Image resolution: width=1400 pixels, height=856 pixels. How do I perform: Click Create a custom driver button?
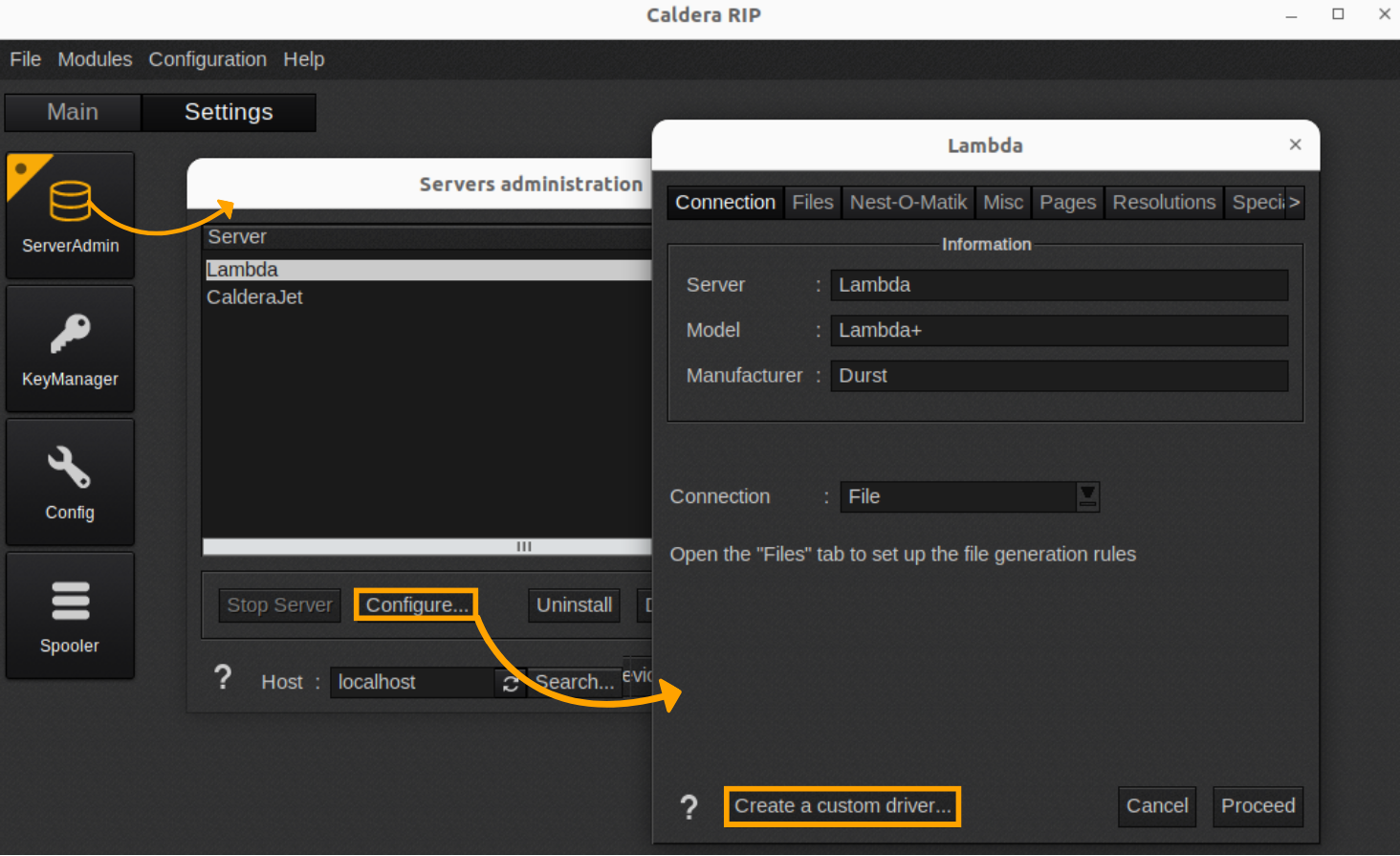pos(842,806)
